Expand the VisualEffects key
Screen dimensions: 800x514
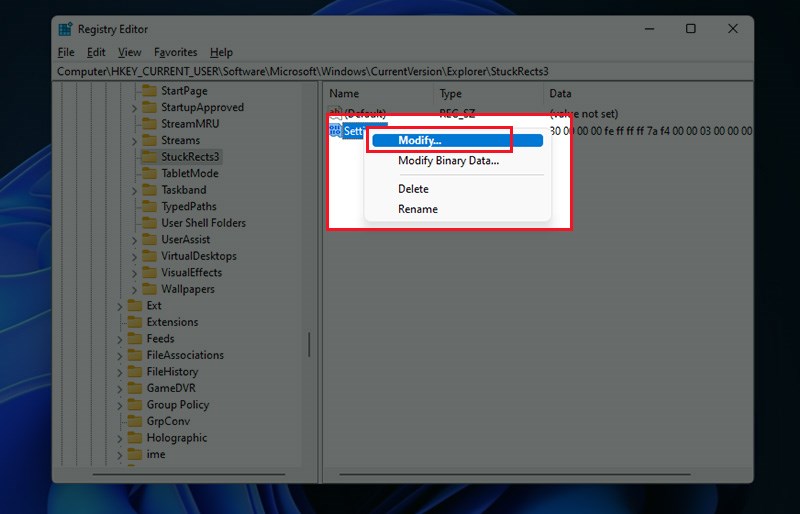(134, 274)
